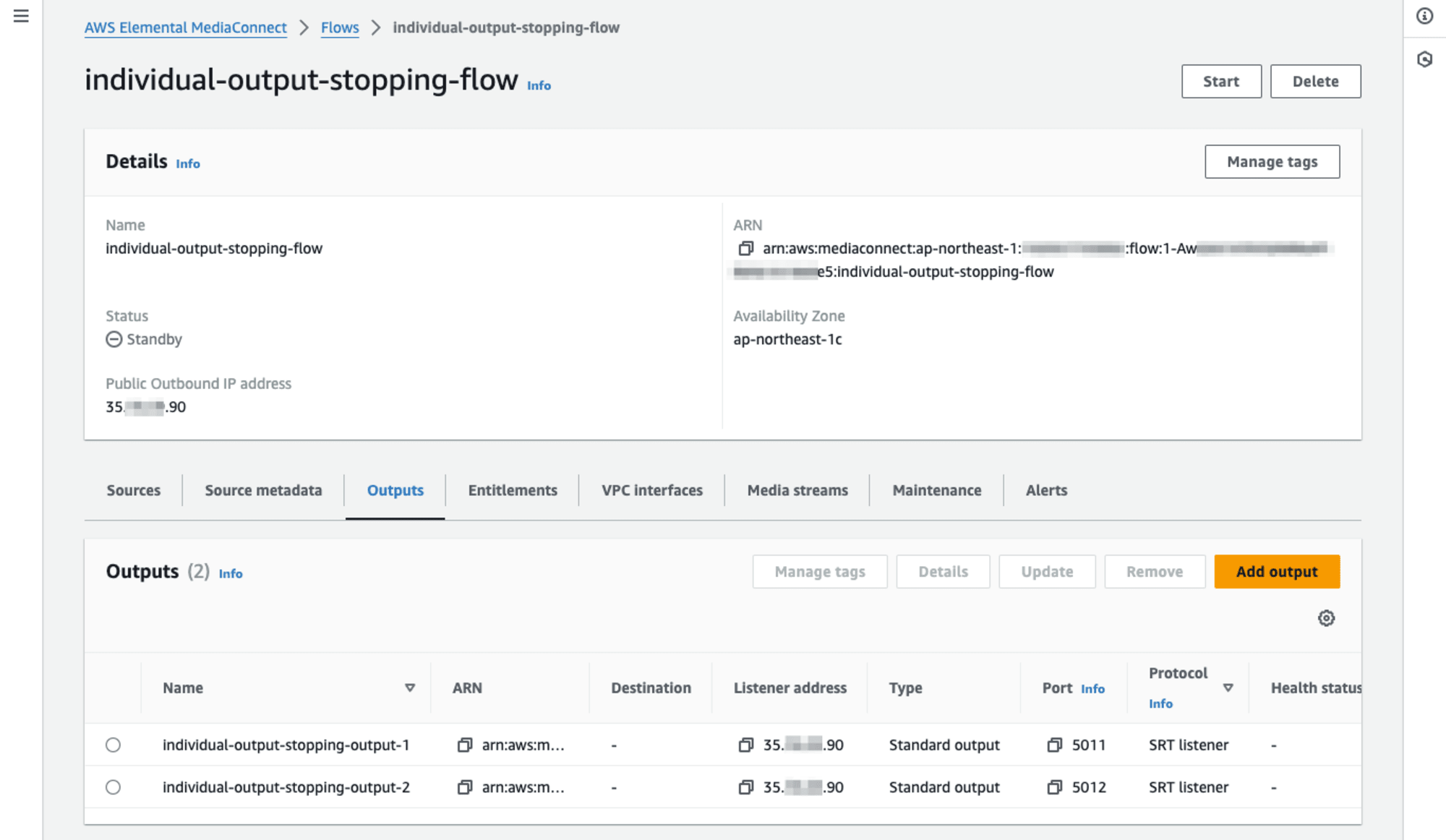Click the Standby status icon
Viewport: 1446px width, 840px height.
pos(114,339)
